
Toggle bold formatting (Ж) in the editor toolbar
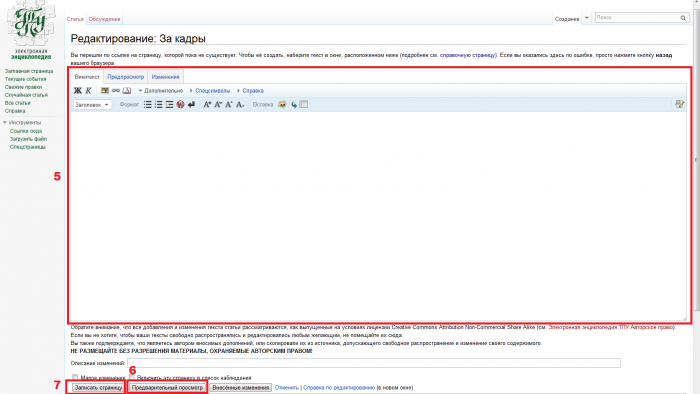click(78, 91)
